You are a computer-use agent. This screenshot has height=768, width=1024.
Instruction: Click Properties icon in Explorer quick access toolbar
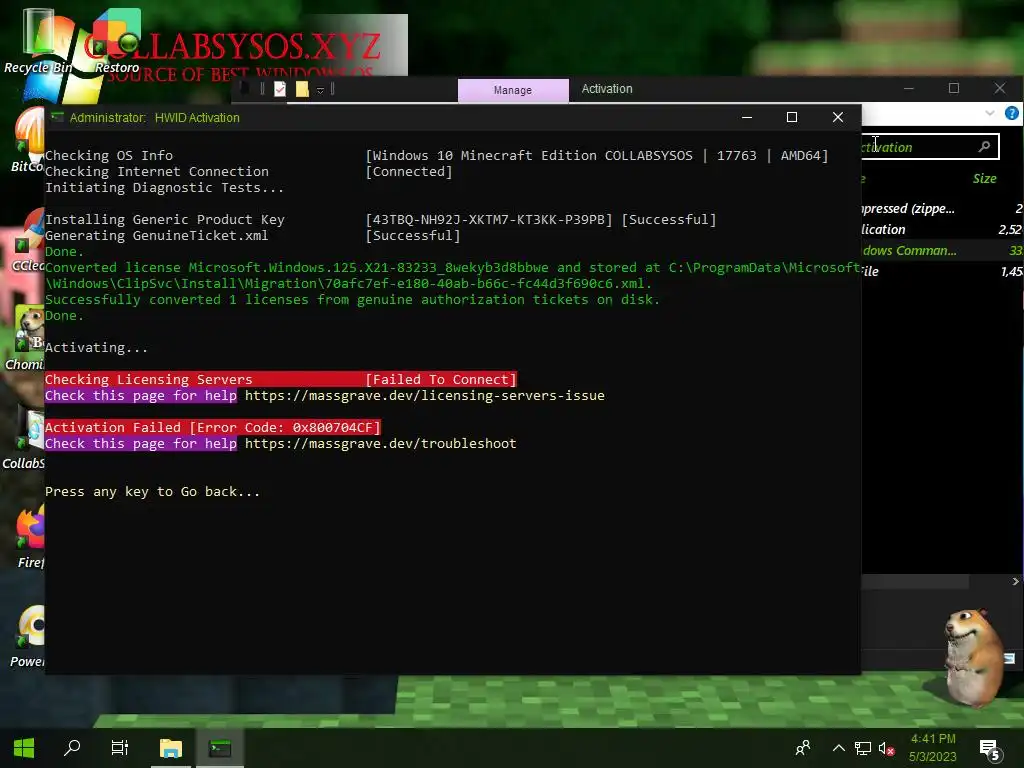point(280,89)
